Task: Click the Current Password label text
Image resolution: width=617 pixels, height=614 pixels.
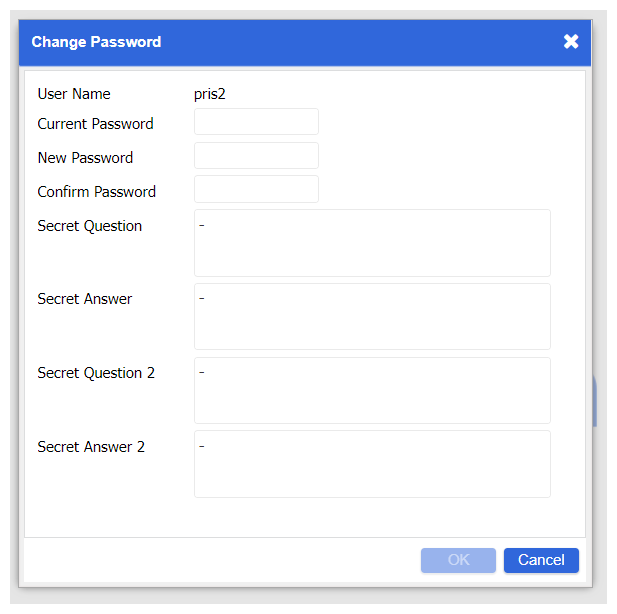Action: [95, 124]
